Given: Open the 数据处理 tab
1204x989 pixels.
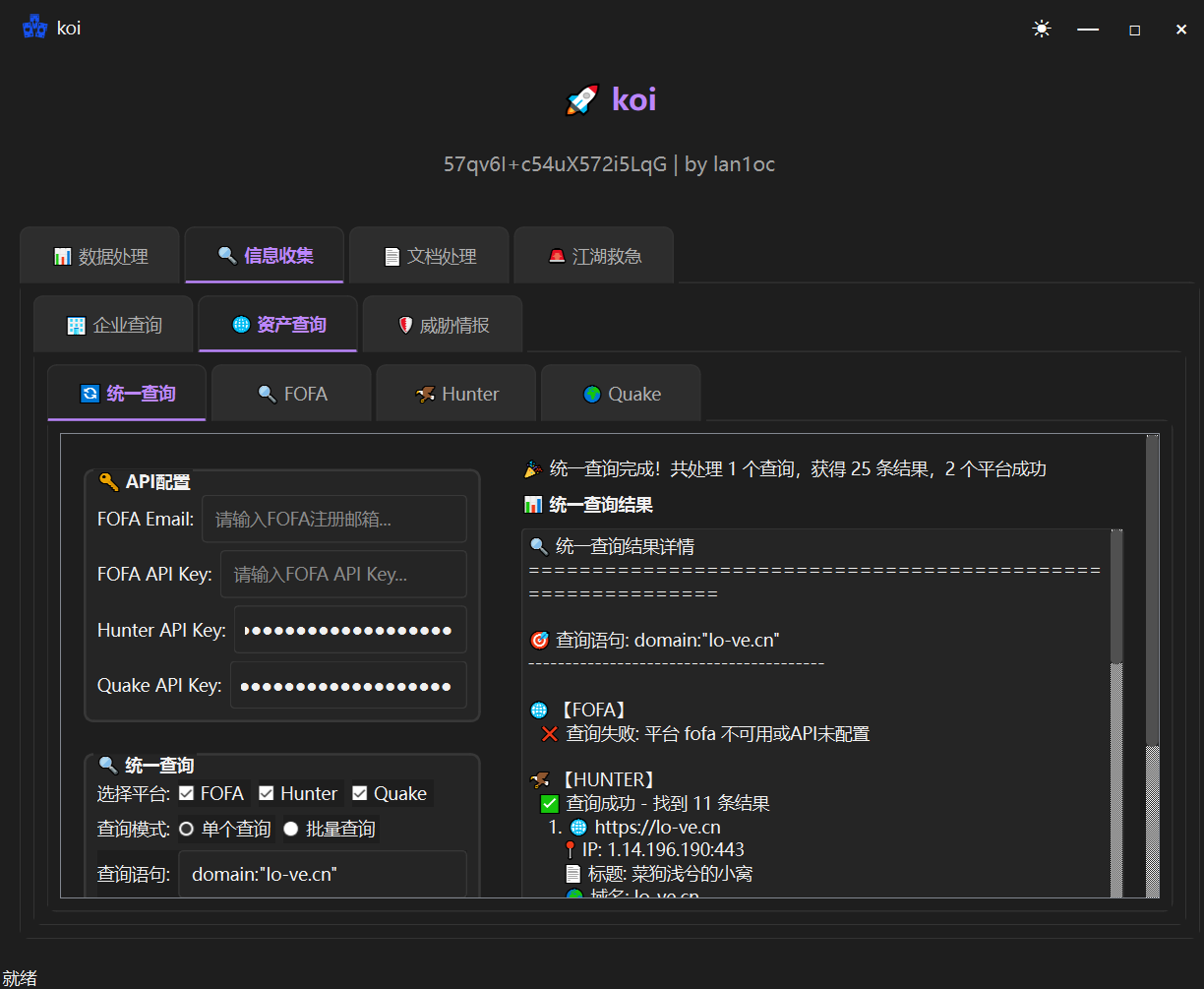Looking at the screenshot, I should (x=100, y=256).
